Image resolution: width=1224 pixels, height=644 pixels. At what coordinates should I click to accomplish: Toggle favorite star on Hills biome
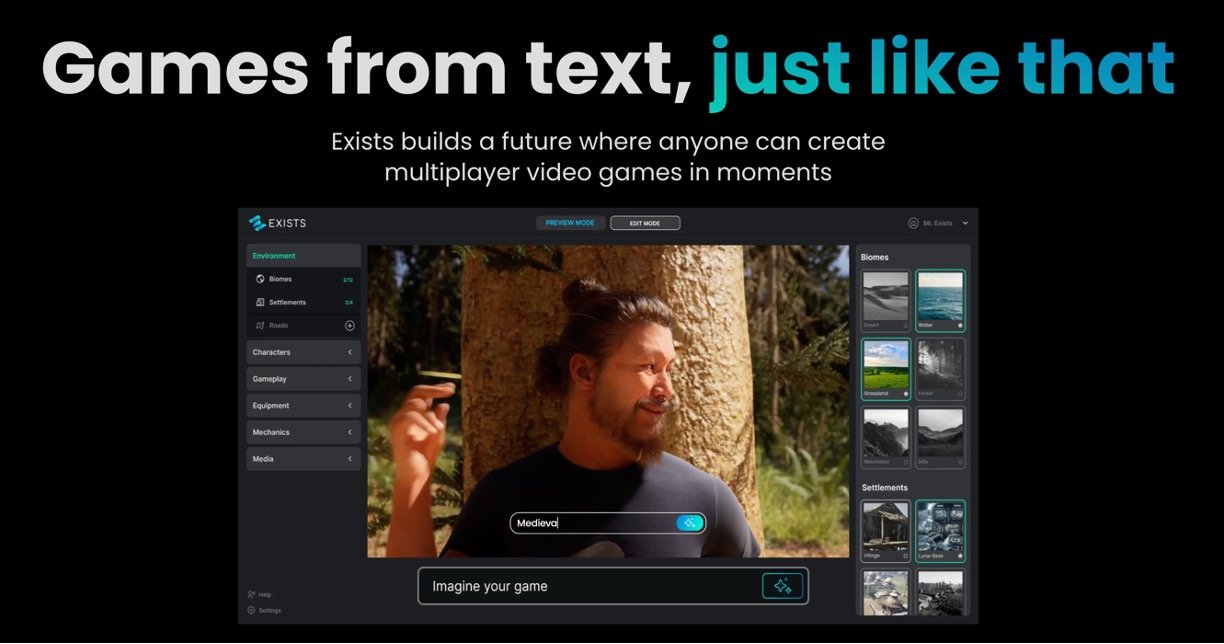pyautogui.click(x=960, y=462)
